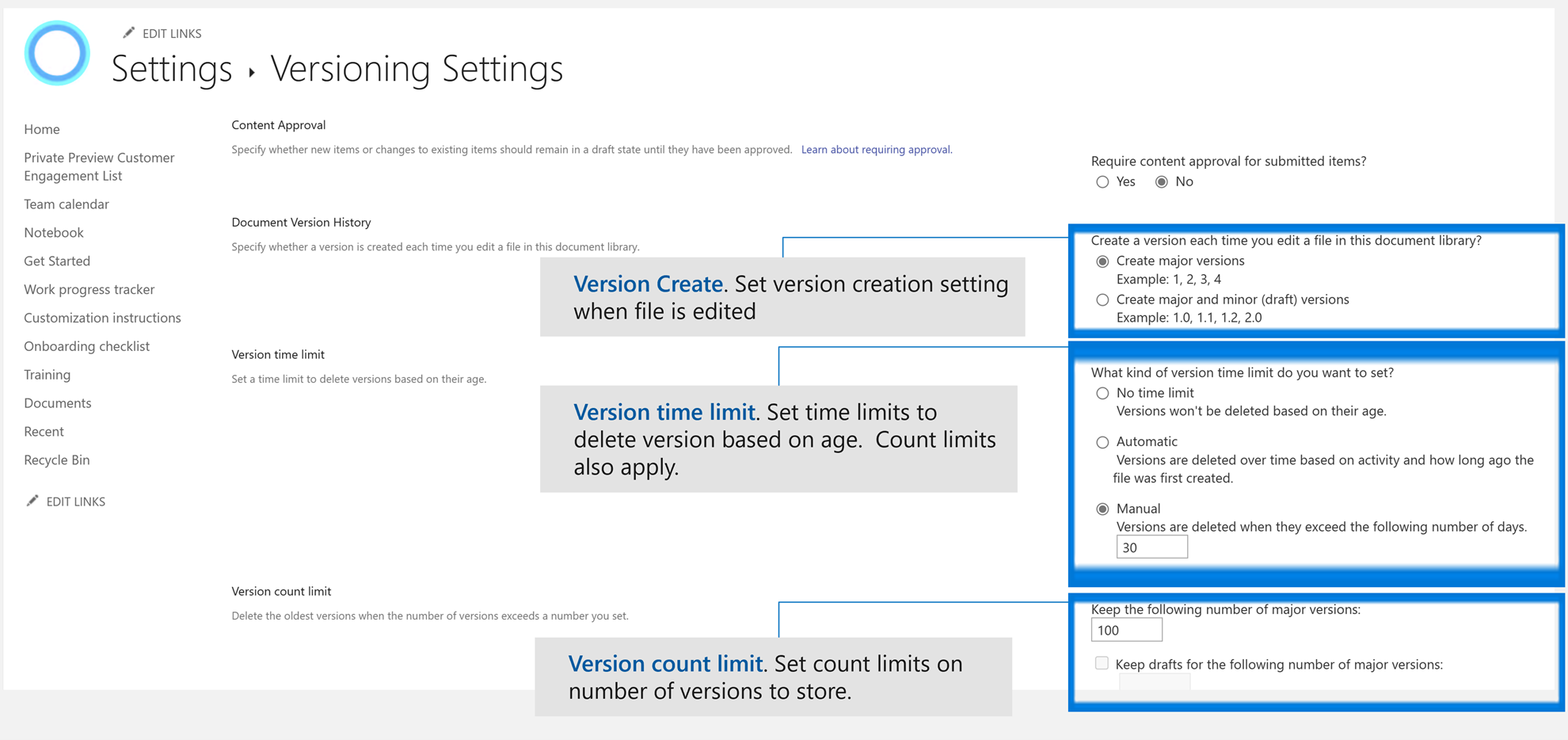Open Notebook in the navigation
This screenshot has height=740, width=1568.
54,233
